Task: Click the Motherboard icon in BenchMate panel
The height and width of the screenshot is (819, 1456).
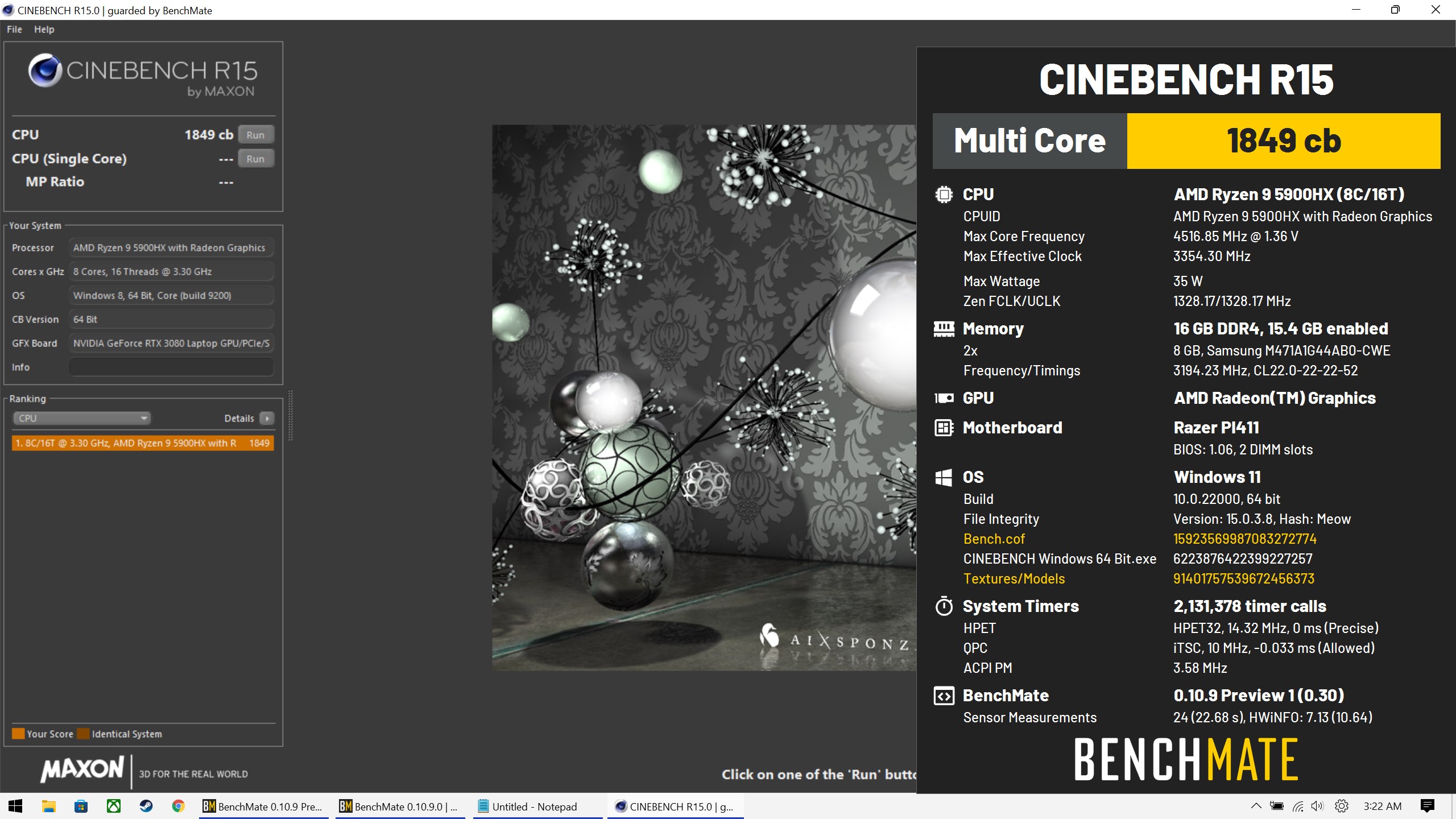Action: tap(944, 428)
